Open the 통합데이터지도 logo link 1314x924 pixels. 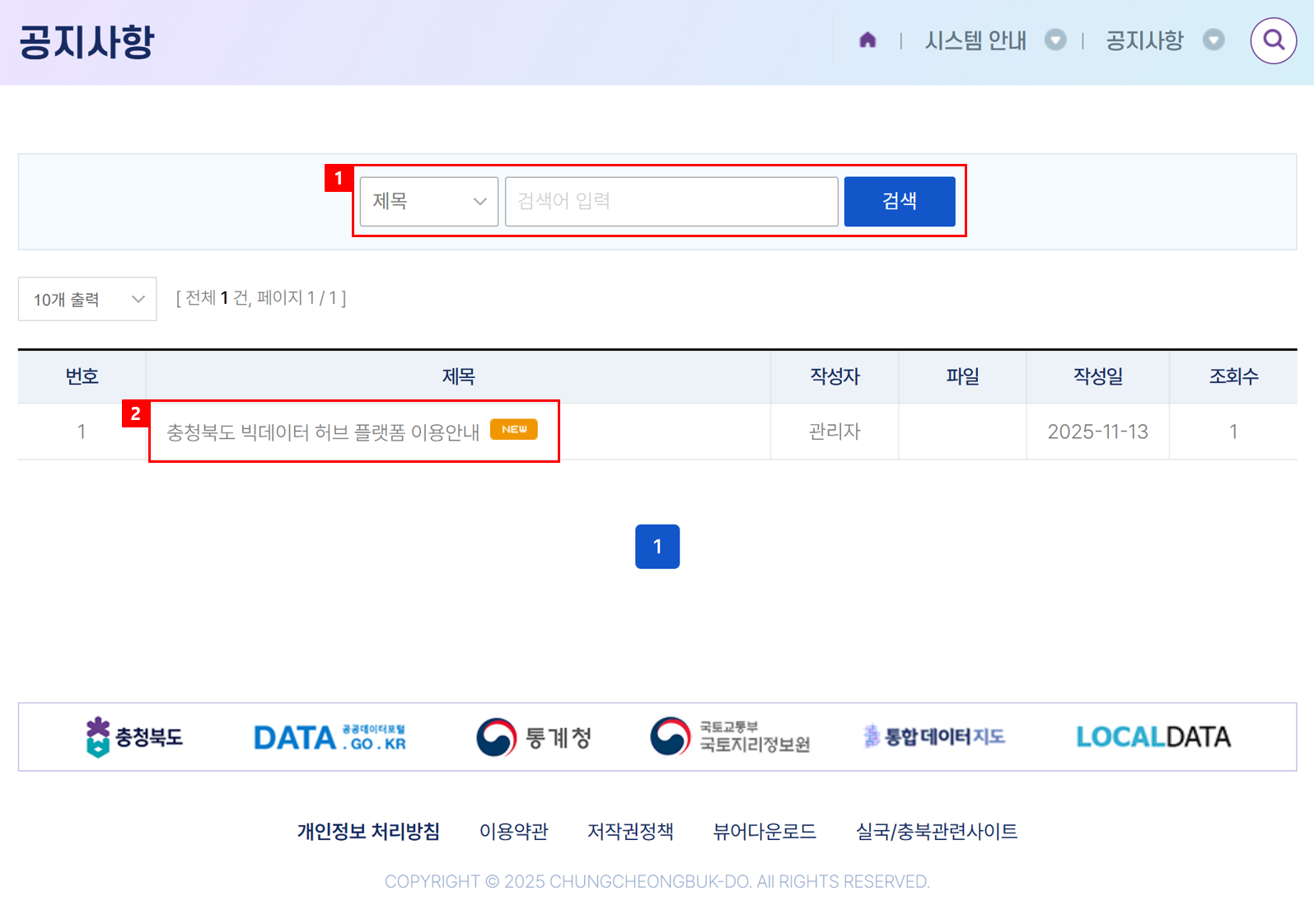pos(933,736)
